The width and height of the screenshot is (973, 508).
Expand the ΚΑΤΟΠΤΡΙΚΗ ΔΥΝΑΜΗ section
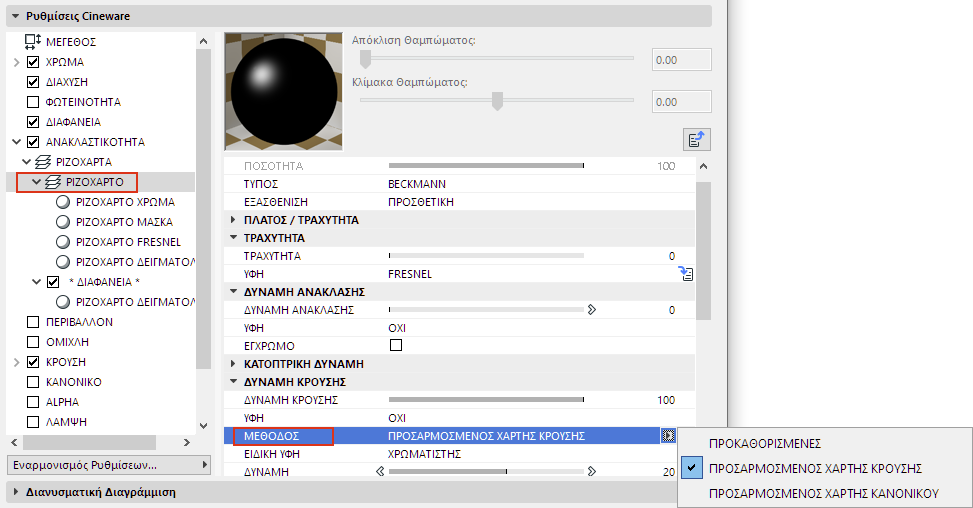233,363
